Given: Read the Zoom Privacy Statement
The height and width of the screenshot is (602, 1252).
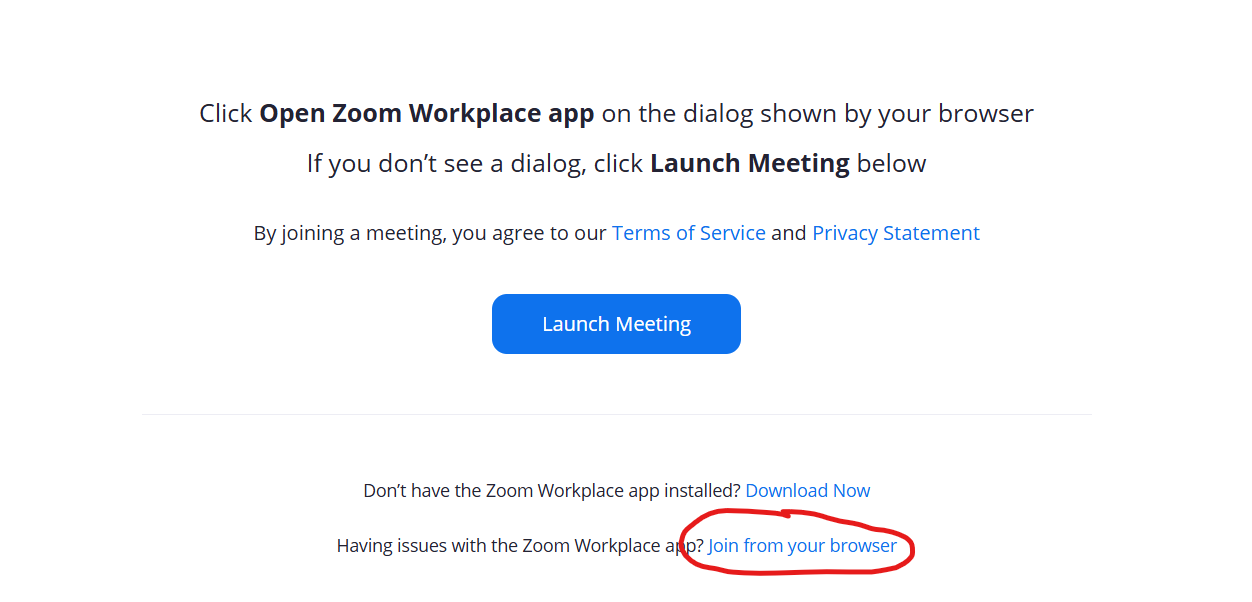Looking at the screenshot, I should 896,233.
